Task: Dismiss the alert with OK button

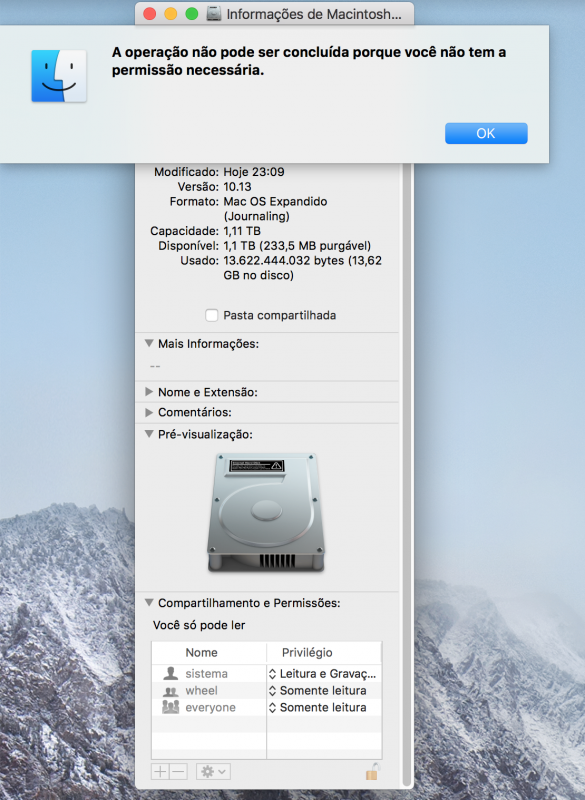Action: point(486,133)
